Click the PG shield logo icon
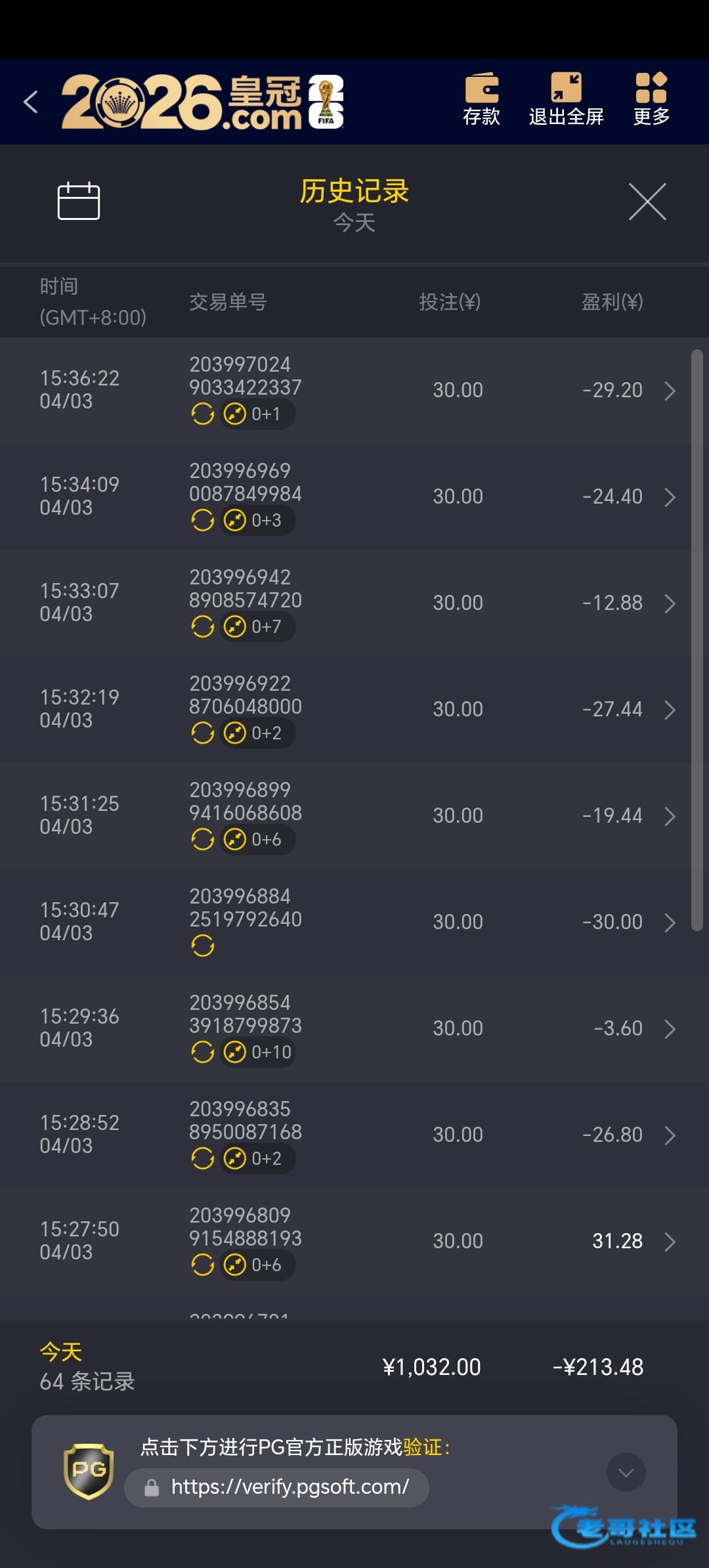The height and width of the screenshot is (1568, 709). point(89,1471)
